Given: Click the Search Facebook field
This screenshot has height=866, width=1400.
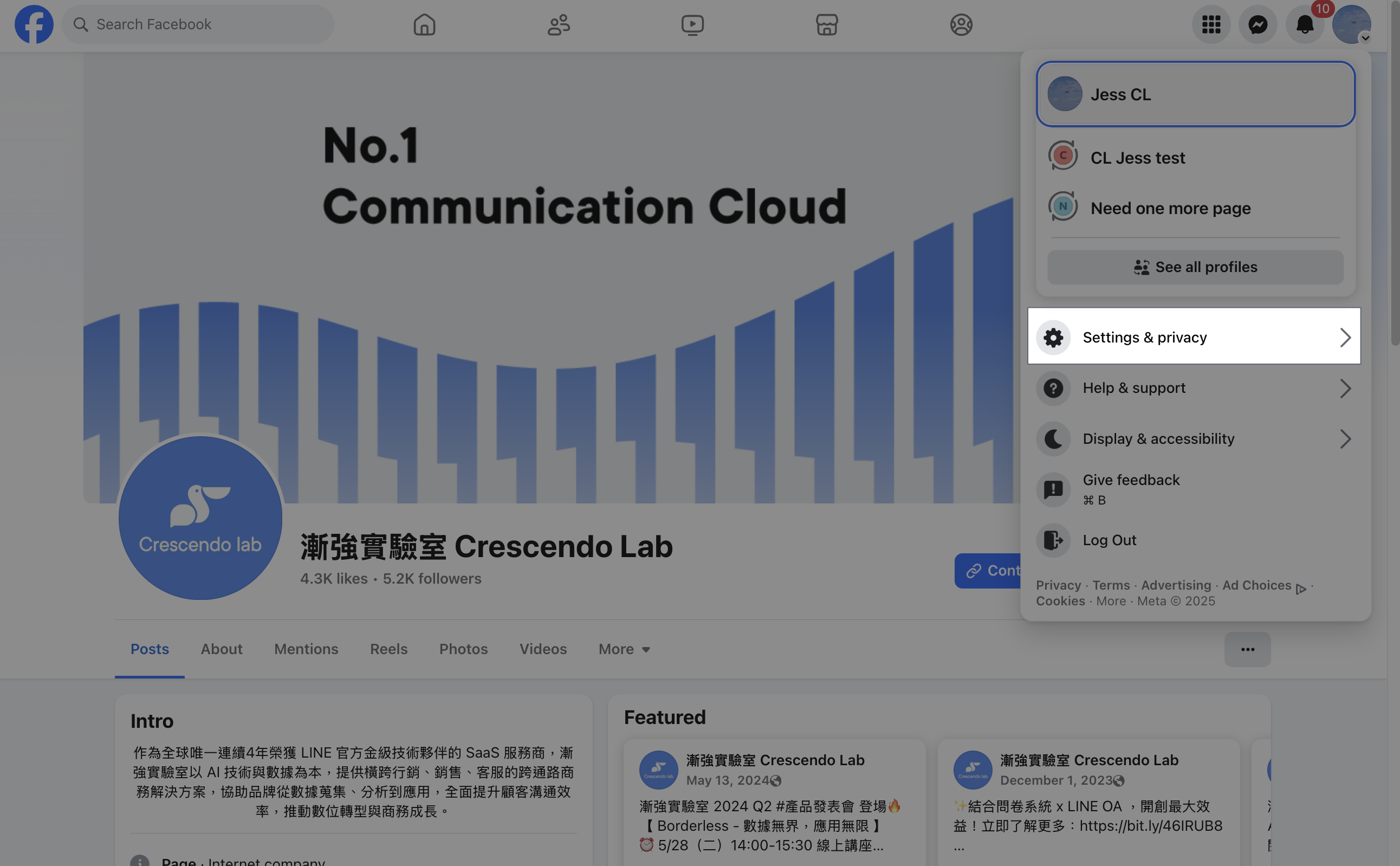Looking at the screenshot, I should 198,24.
